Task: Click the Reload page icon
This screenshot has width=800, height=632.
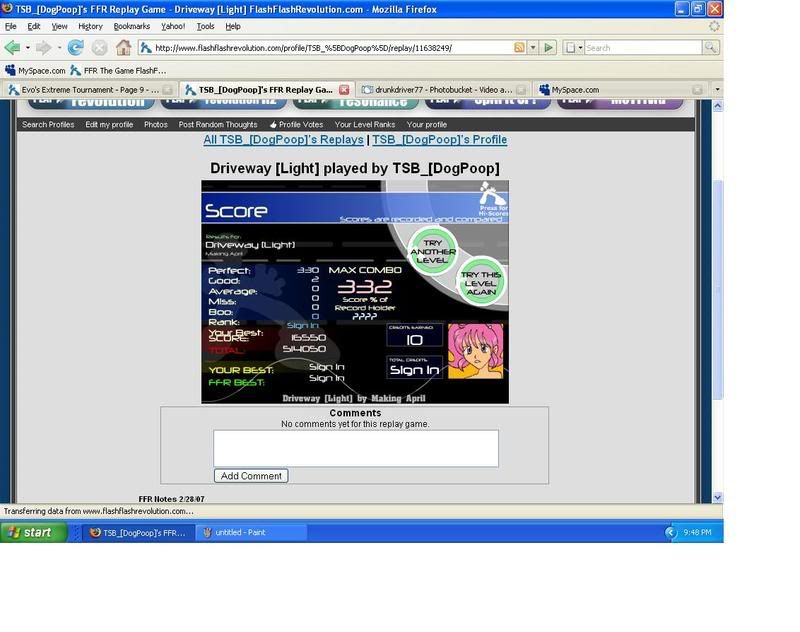Action: coord(76,47)
